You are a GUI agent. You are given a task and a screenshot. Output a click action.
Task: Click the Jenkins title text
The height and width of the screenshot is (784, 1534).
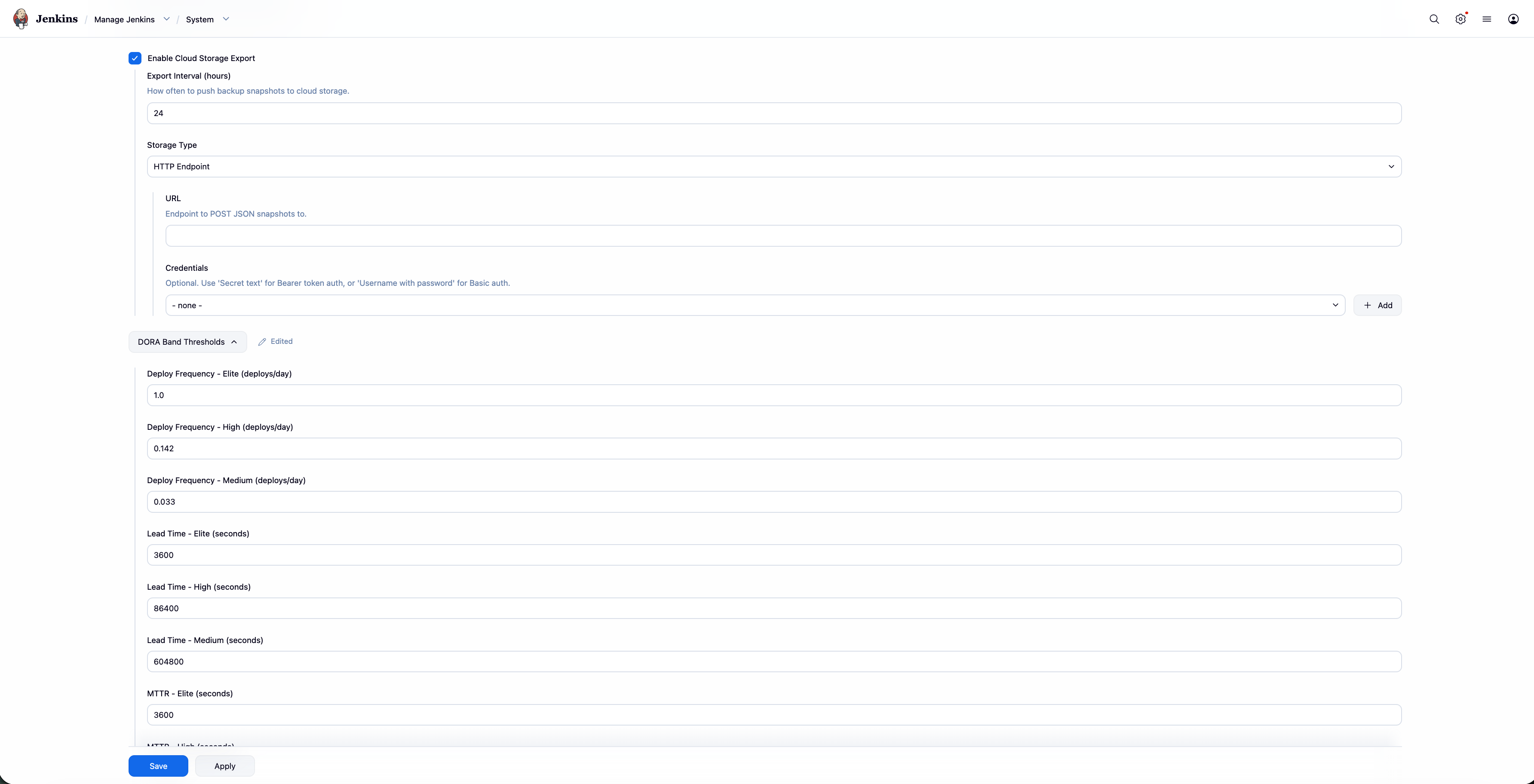(57, 19)
